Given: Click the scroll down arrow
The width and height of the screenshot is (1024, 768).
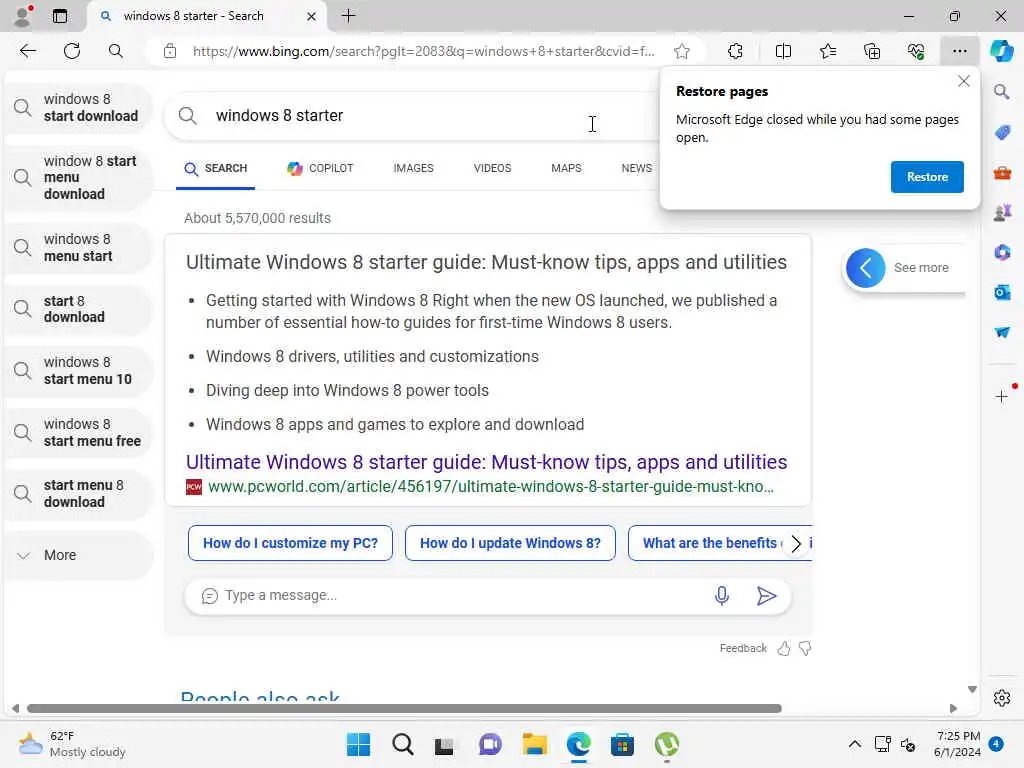Looking at the screenshot, I should [972, 690].
